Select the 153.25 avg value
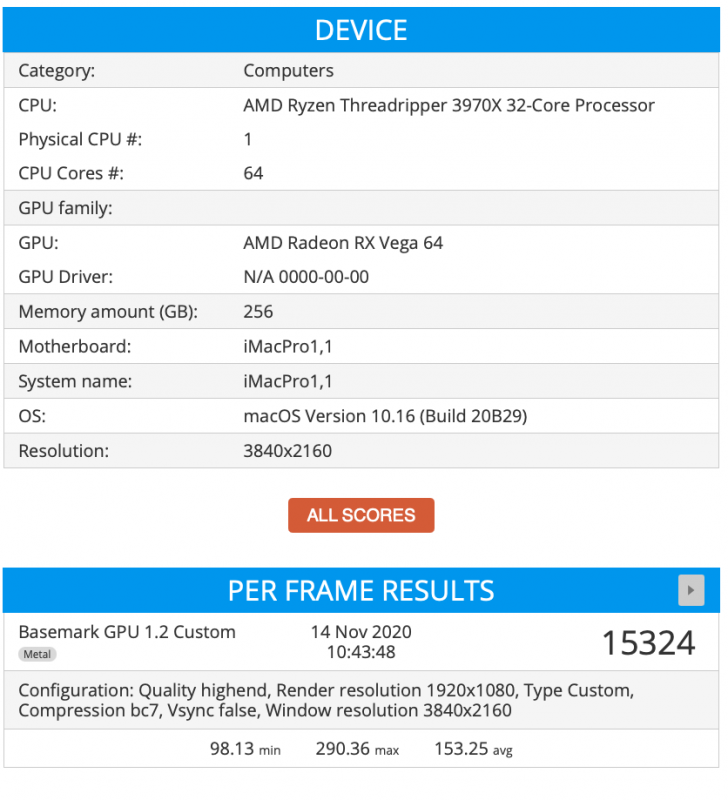This screenshot has height=800, width=728. click(x=473, y=749)
